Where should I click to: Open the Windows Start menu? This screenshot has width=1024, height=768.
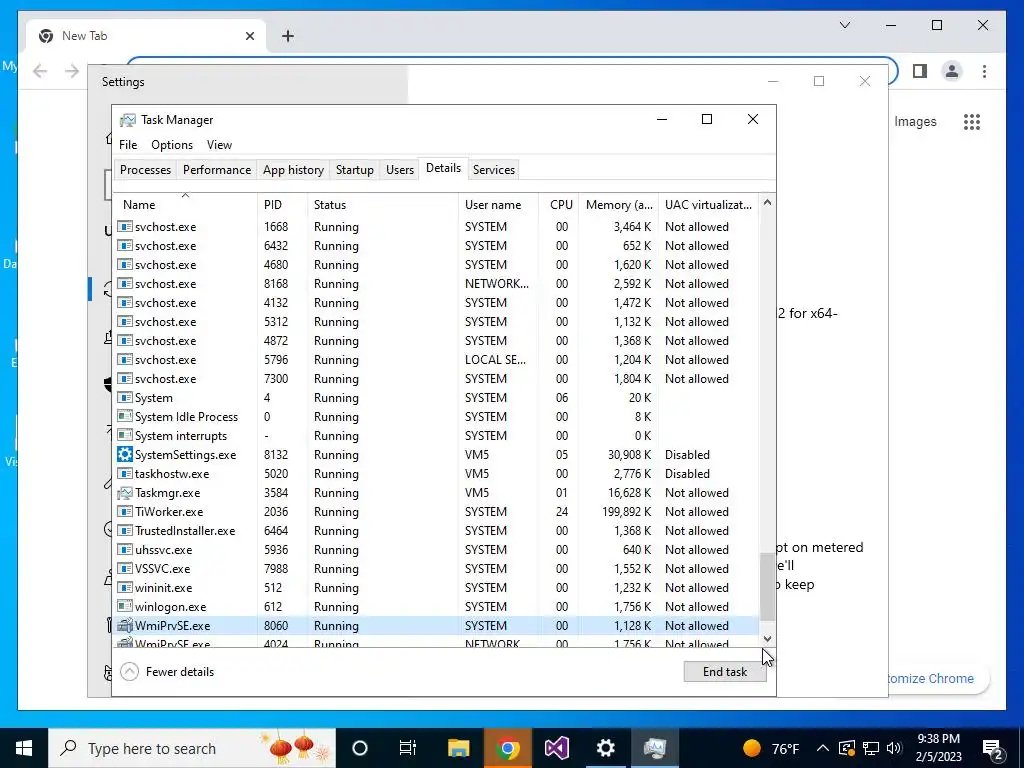(x=24, y=748)
